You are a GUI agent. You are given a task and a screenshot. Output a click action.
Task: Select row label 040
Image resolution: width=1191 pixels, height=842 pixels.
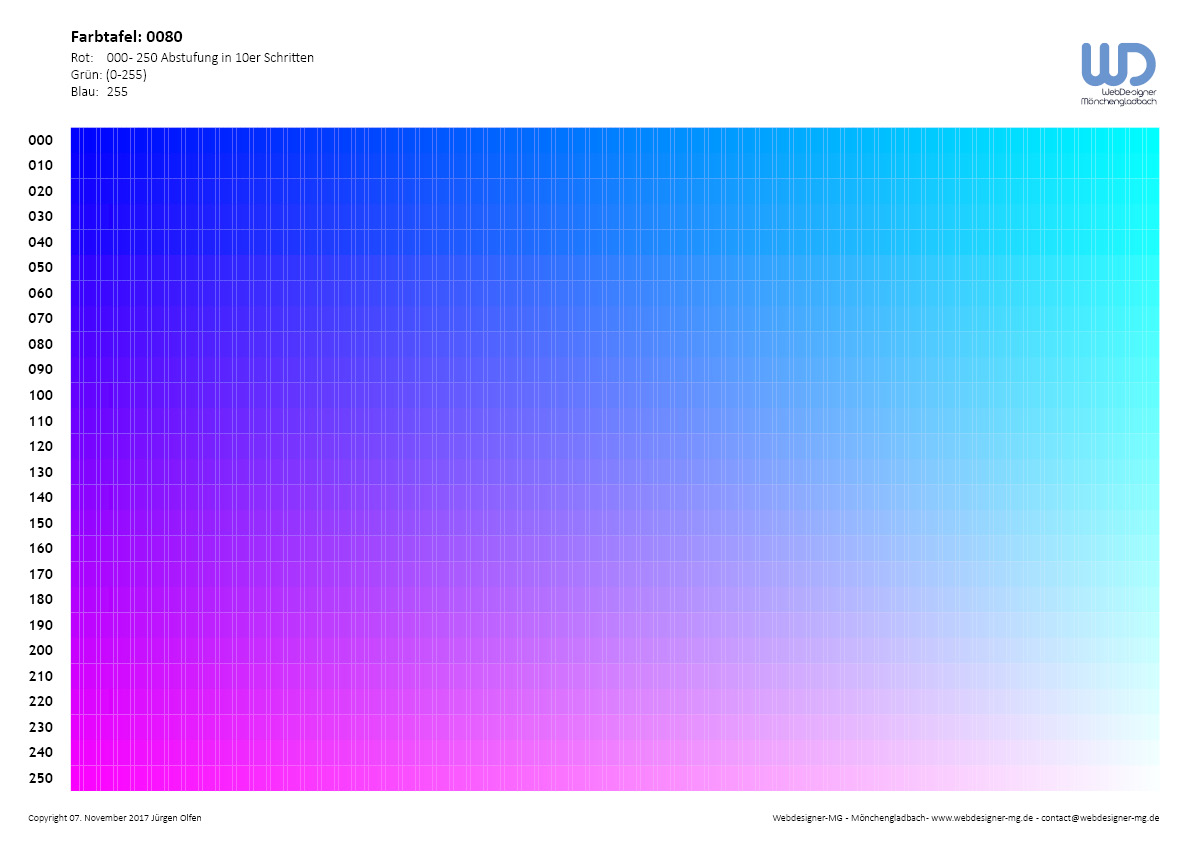point(41,241)
